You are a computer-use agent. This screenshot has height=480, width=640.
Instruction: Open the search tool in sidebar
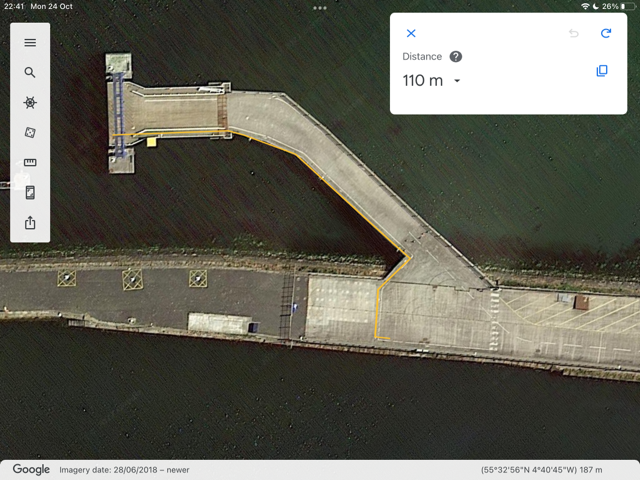click(30, 73)
